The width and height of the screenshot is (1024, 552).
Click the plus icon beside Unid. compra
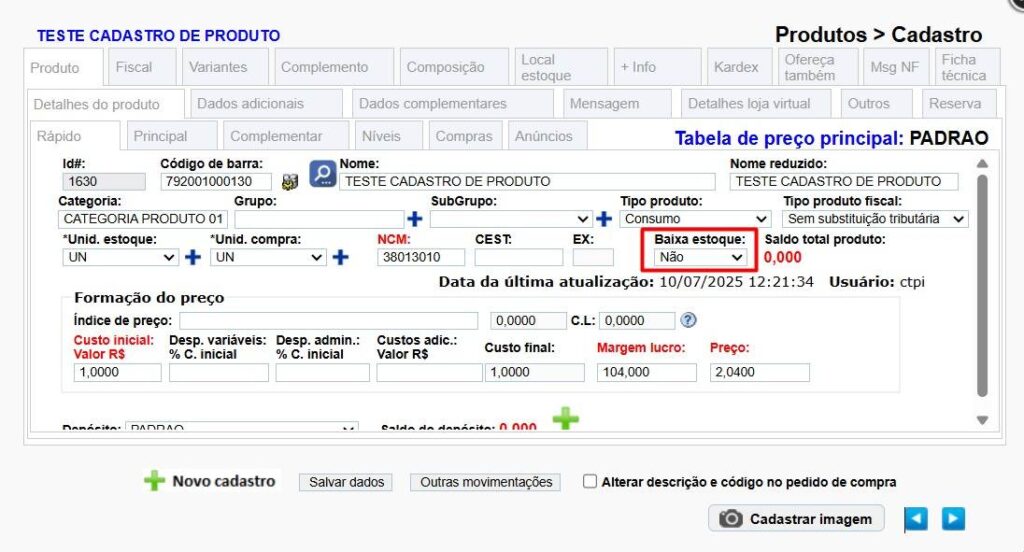coord(340,257)
